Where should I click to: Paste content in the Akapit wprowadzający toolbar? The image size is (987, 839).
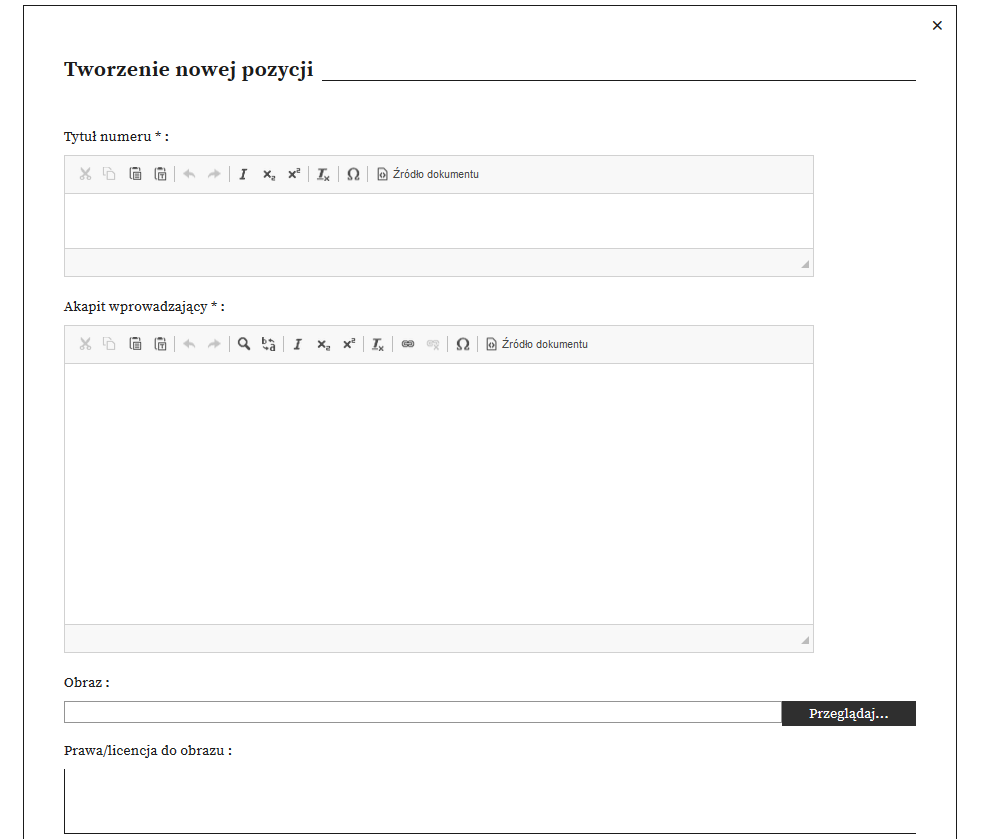(x=135, y=345)
